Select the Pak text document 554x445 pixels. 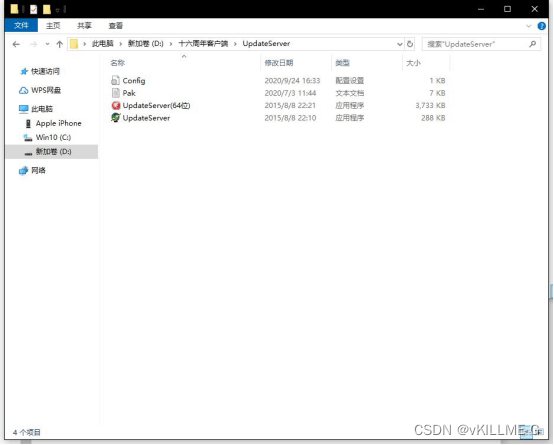[x=129, y=93]
